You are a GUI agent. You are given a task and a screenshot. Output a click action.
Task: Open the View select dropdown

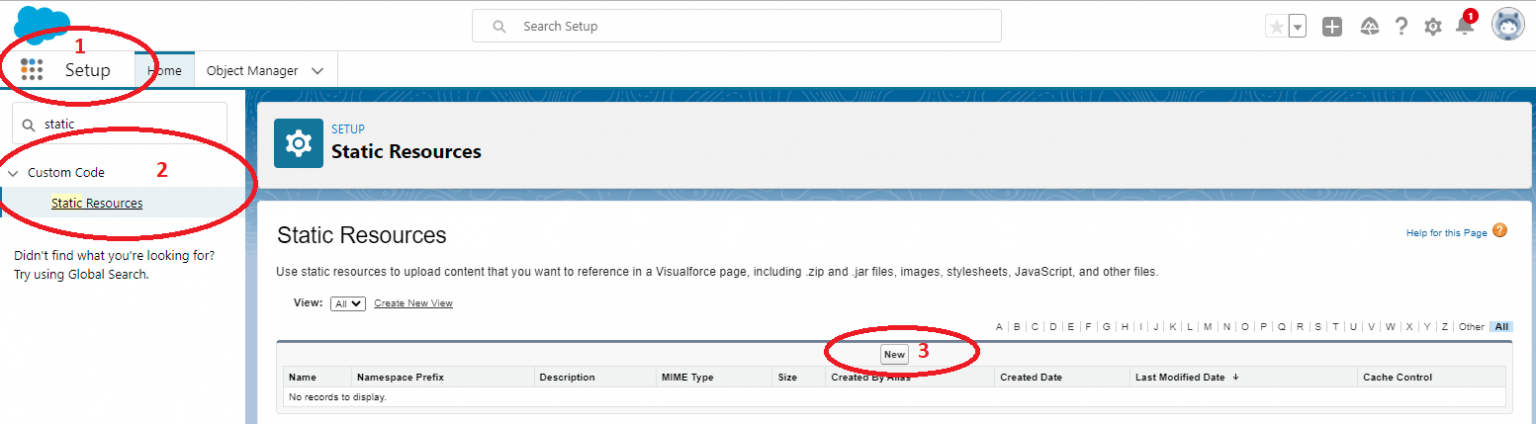coord(347,303)
